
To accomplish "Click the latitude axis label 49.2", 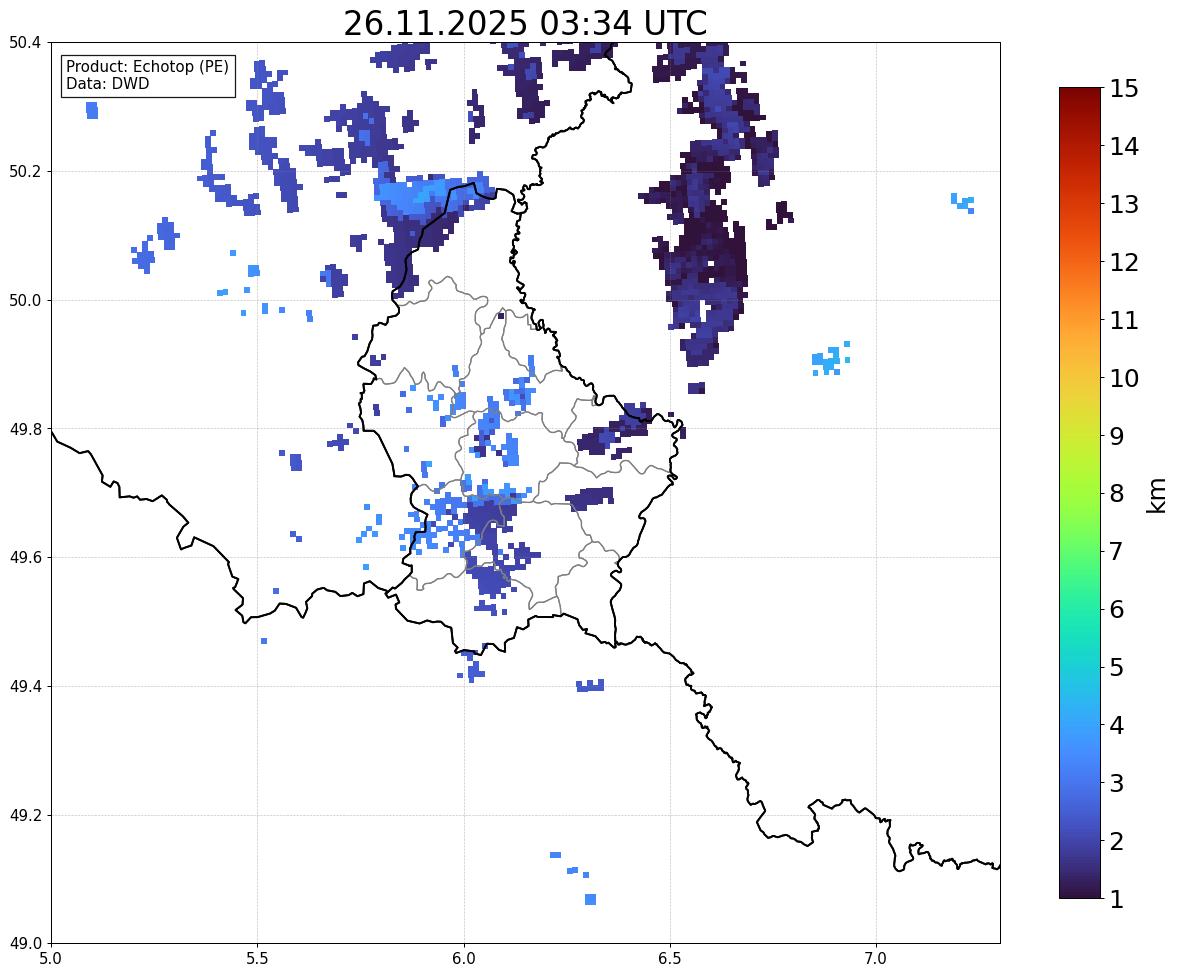I will click(x=25, y=815).
